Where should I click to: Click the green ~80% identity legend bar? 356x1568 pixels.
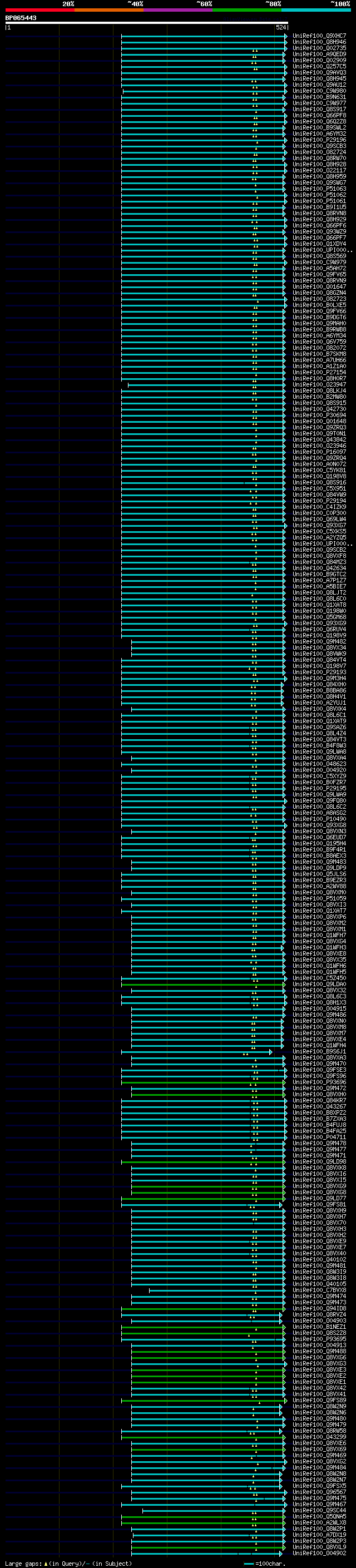pyautogui.click(x=247, y=10)
